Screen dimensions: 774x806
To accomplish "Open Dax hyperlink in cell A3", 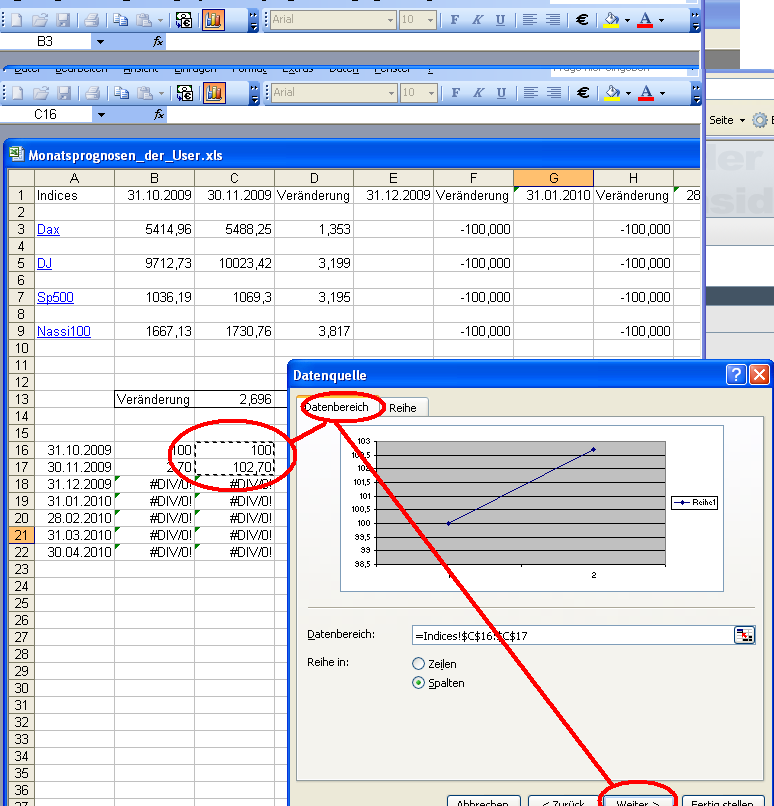I will click(x=48, y=229).
